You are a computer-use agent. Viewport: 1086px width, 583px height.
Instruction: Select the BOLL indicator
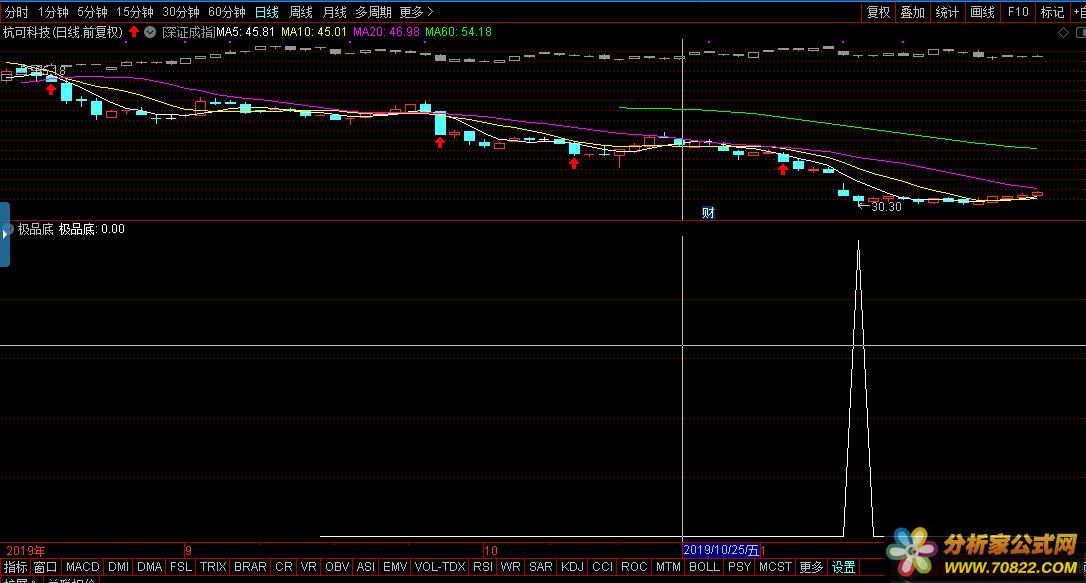click(704, 567)
